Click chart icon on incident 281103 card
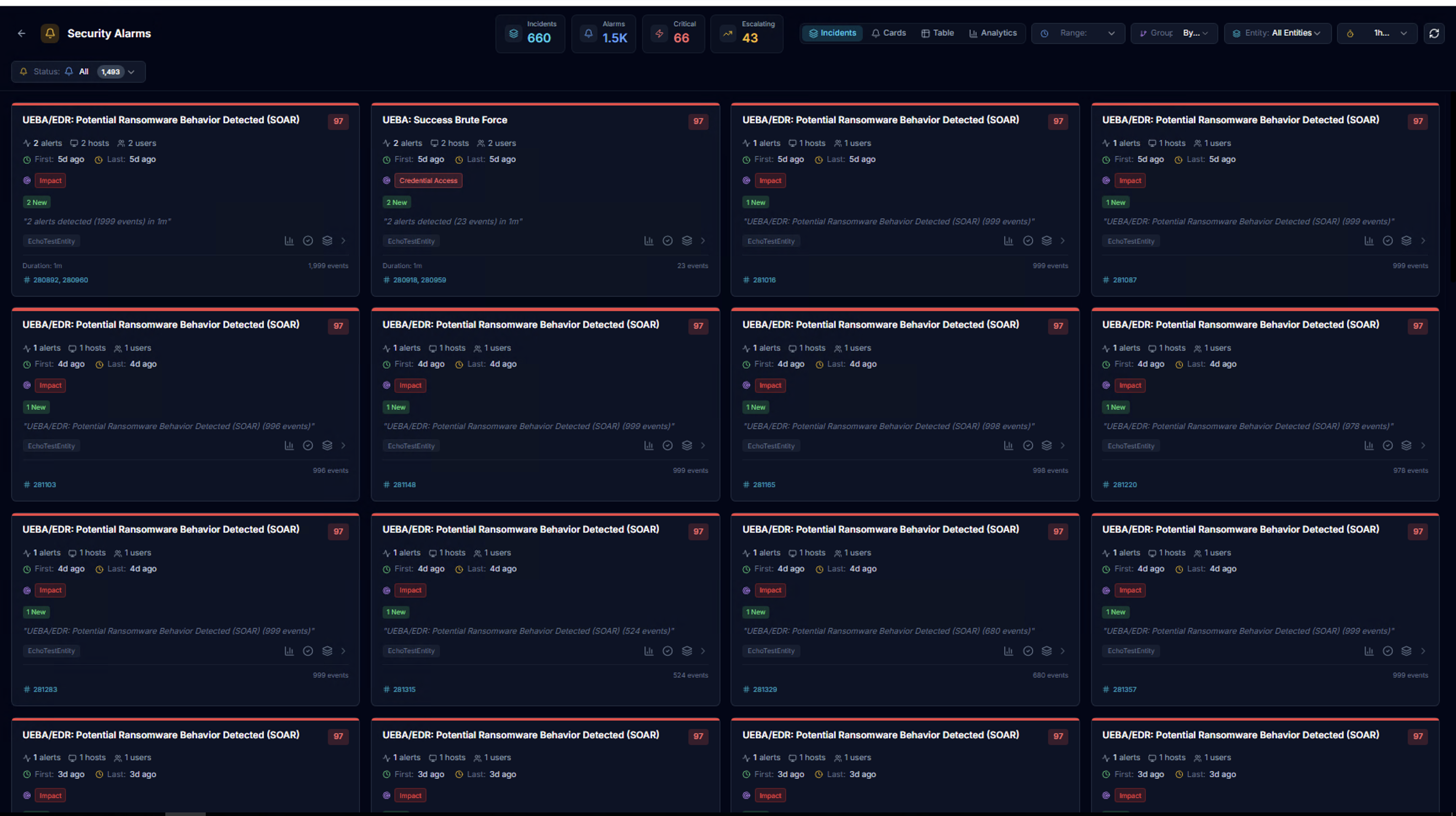The width and height of the screenshot is (1456, 816). 289,446
